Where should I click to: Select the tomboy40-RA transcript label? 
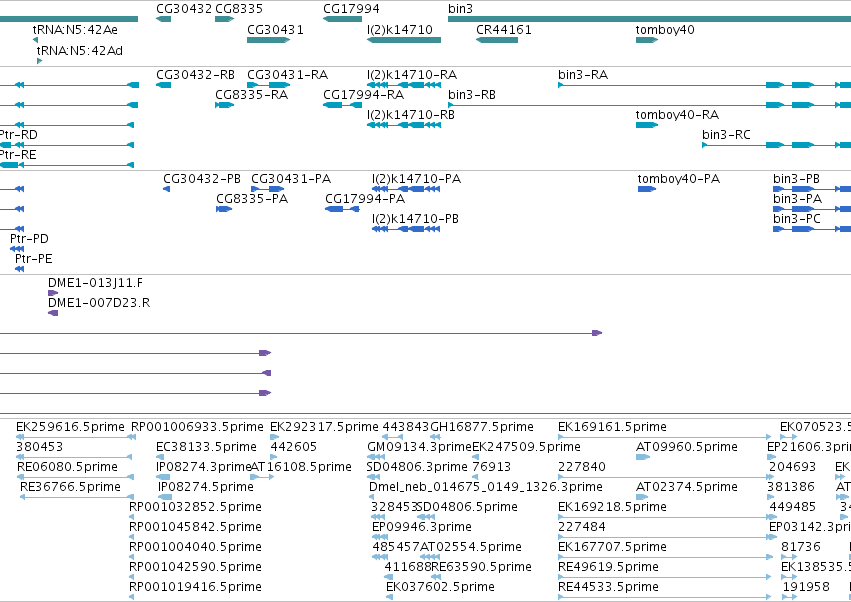point(677,115)
